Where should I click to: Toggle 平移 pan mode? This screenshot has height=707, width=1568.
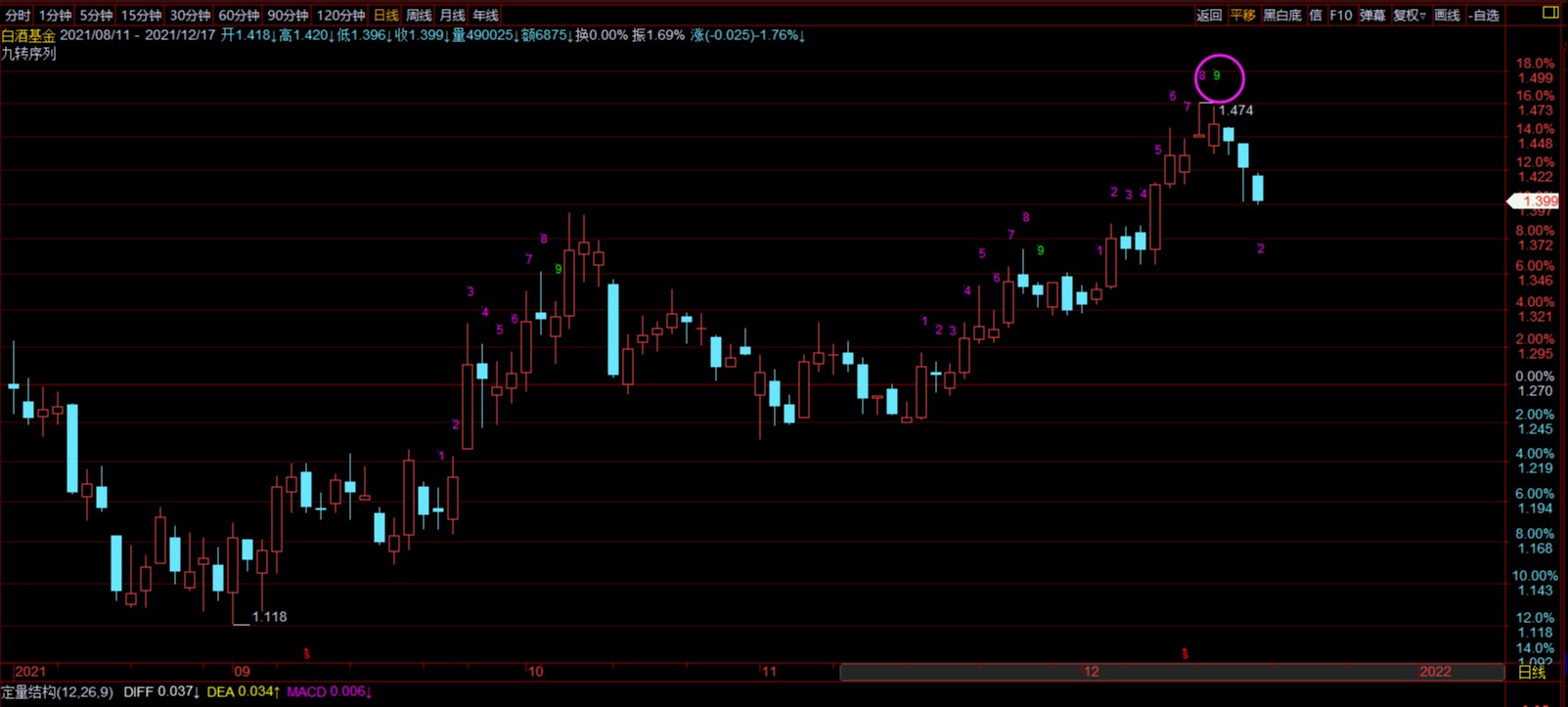coord(1242,16)
